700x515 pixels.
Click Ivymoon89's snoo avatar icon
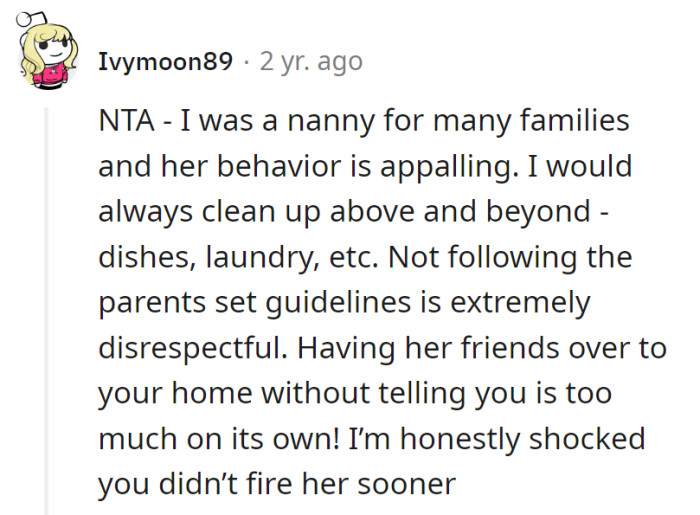pyautogui.click(x=46, y=57)
